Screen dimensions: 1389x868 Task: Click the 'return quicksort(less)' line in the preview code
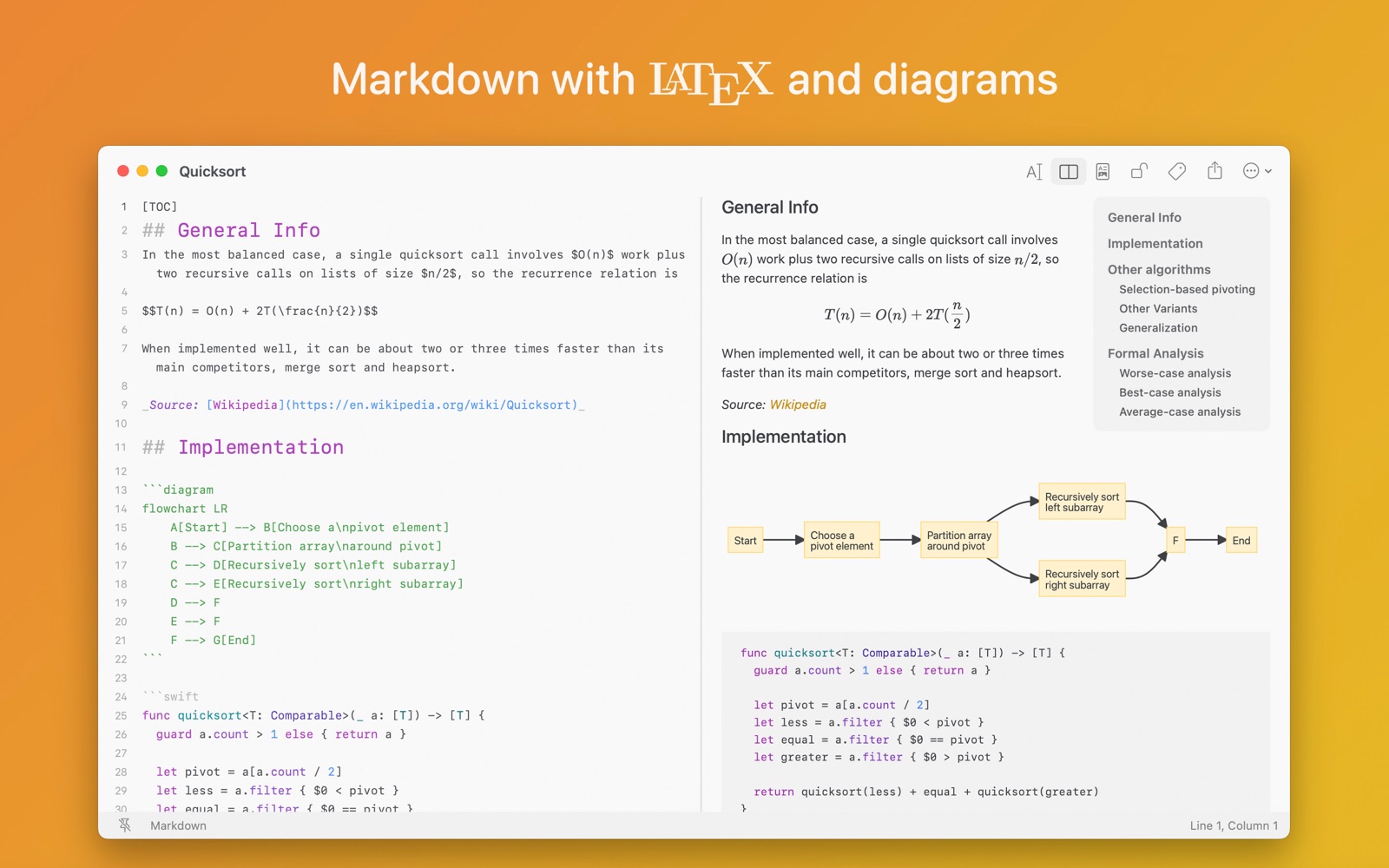click(x=926, y=792)
